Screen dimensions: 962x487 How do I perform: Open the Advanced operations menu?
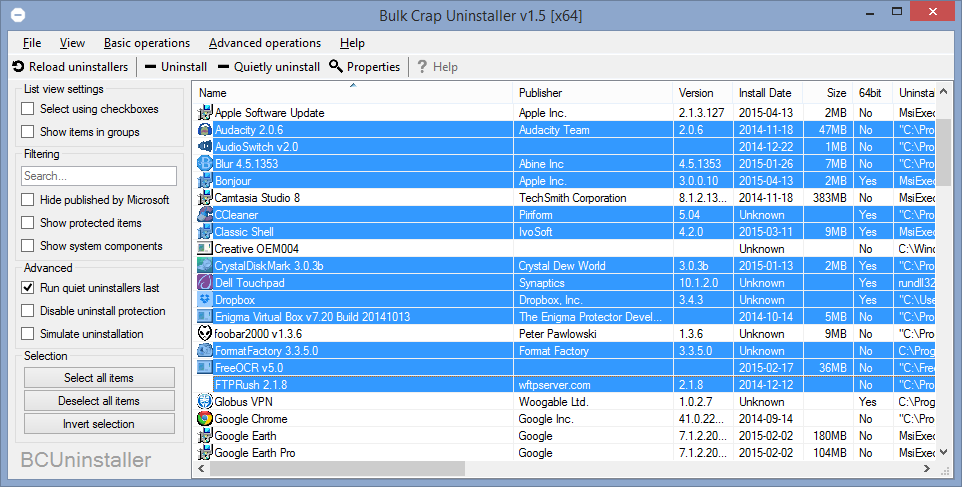[x=265, y=43]
